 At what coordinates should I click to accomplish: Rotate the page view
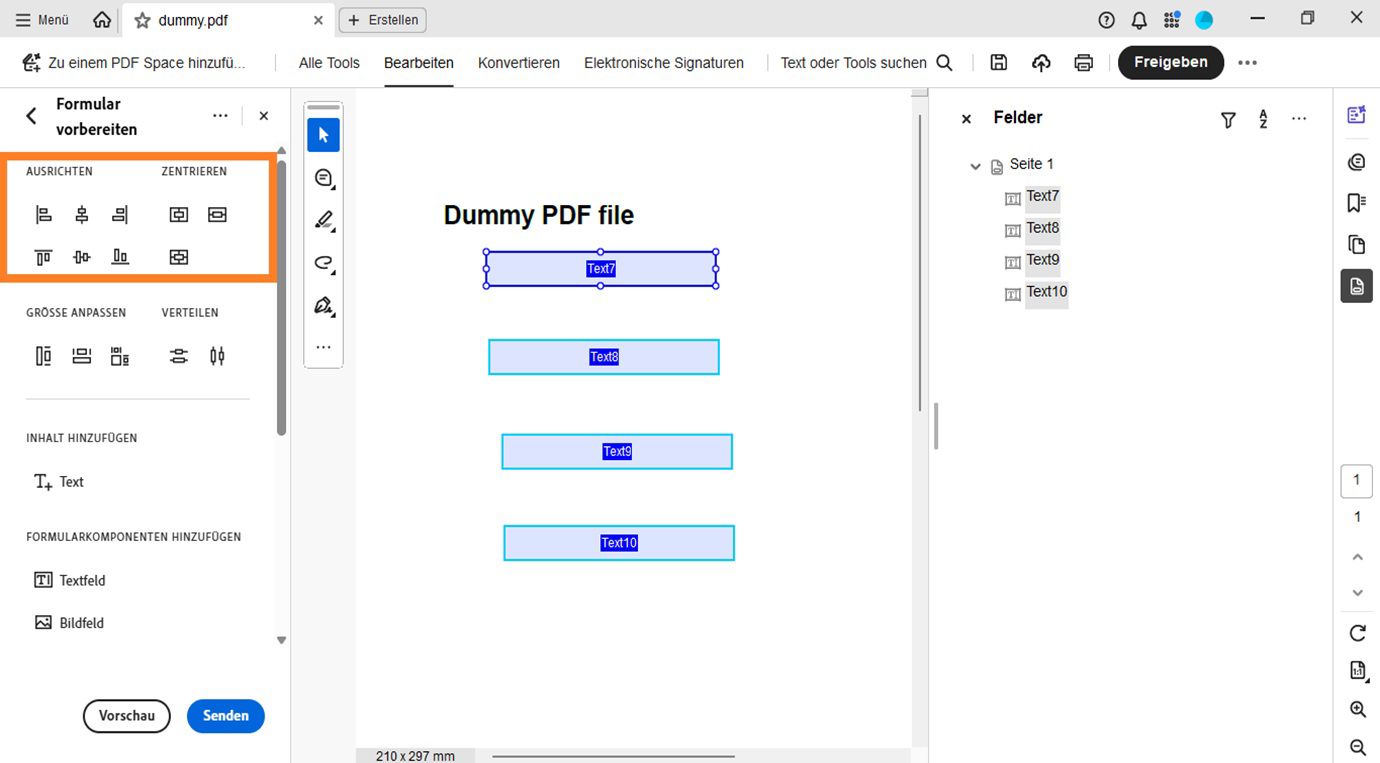coord(1358,633)
